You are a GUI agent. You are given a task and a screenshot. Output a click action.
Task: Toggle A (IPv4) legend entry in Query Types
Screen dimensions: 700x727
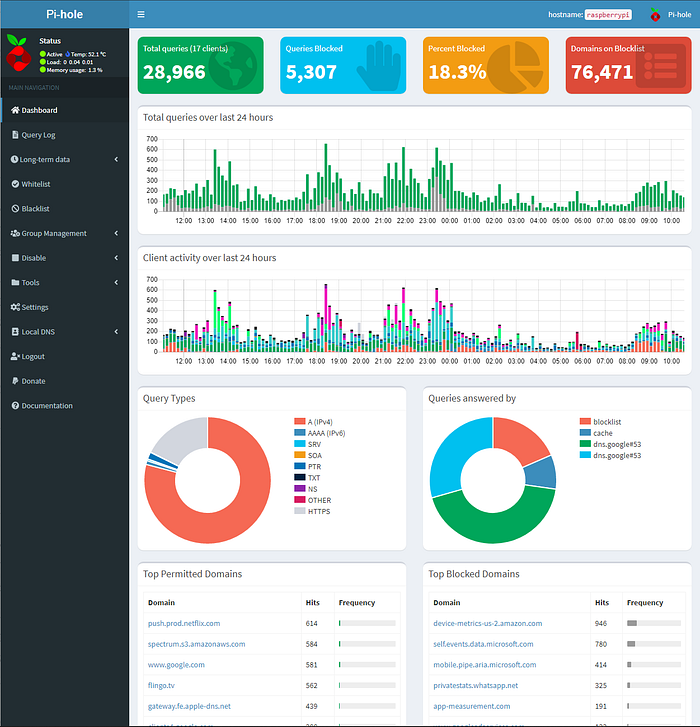point(313,421)
